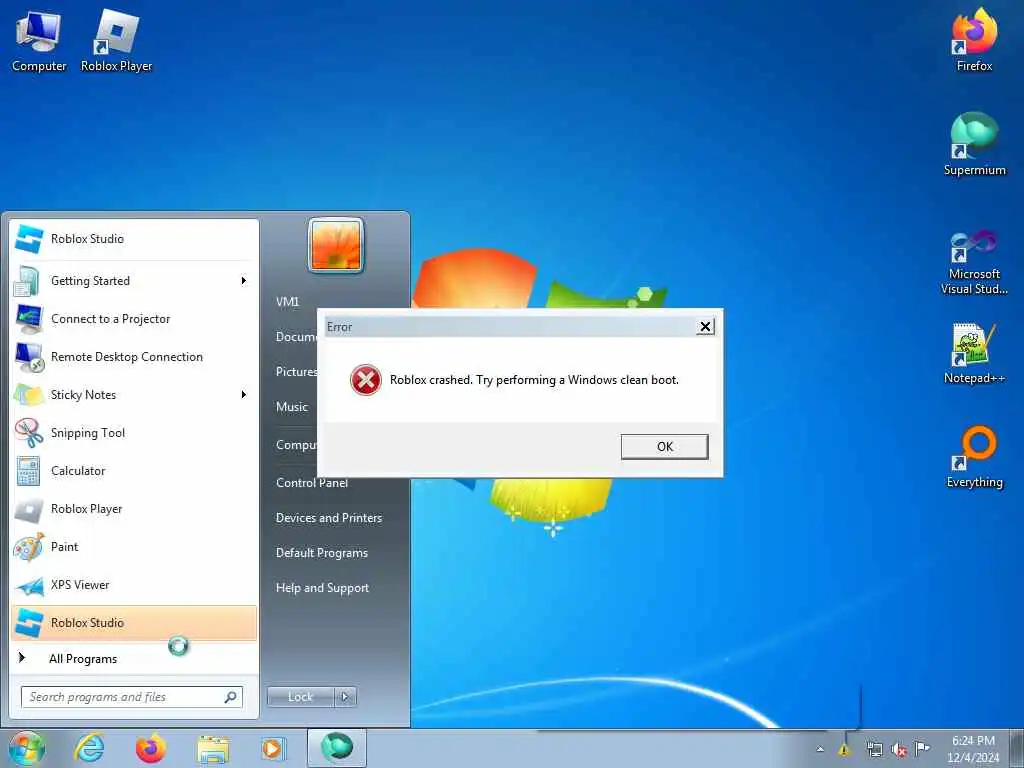Viewport: 1024px width, 768px height.
Task: Select Connect to a Projector
Action: coord(135,319)
